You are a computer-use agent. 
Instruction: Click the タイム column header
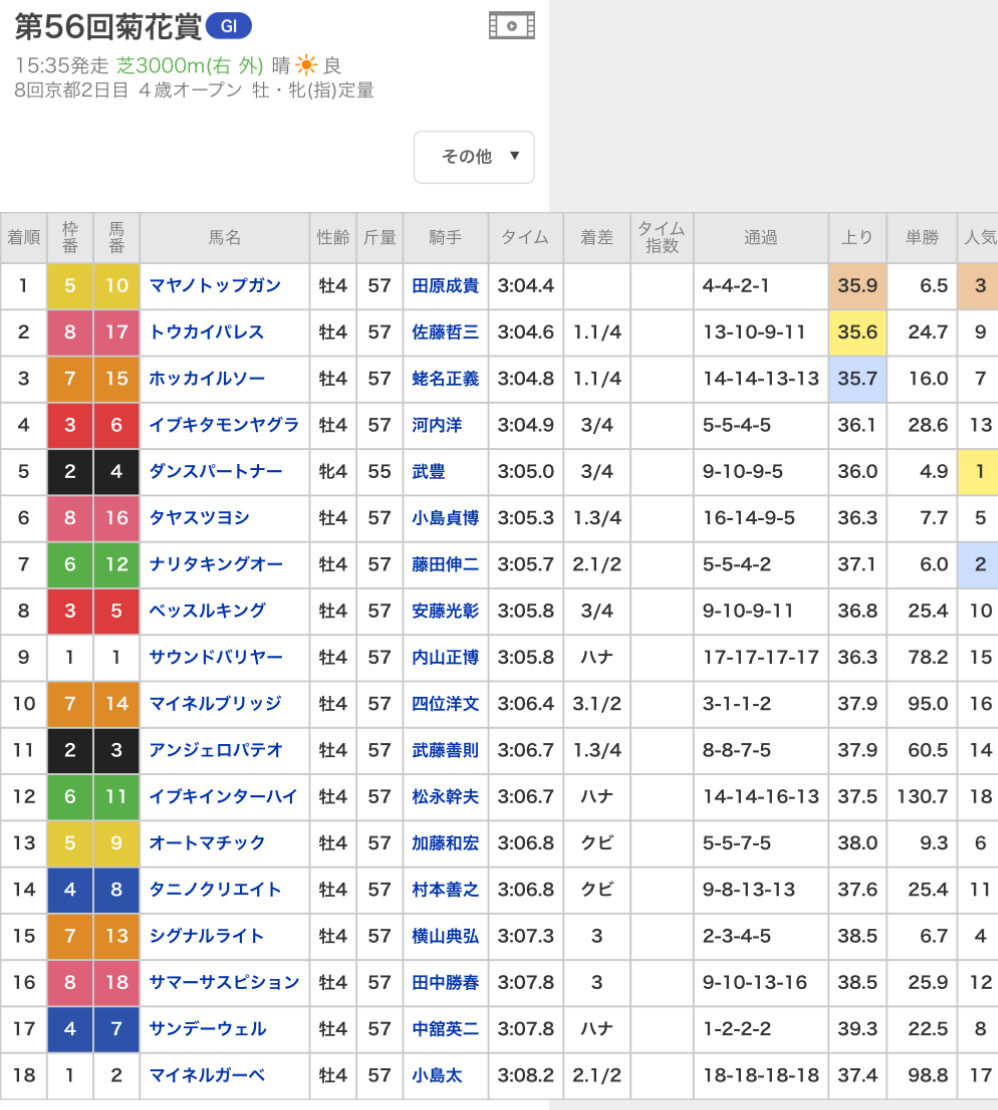pyautogui.click(x=525, y=238)
